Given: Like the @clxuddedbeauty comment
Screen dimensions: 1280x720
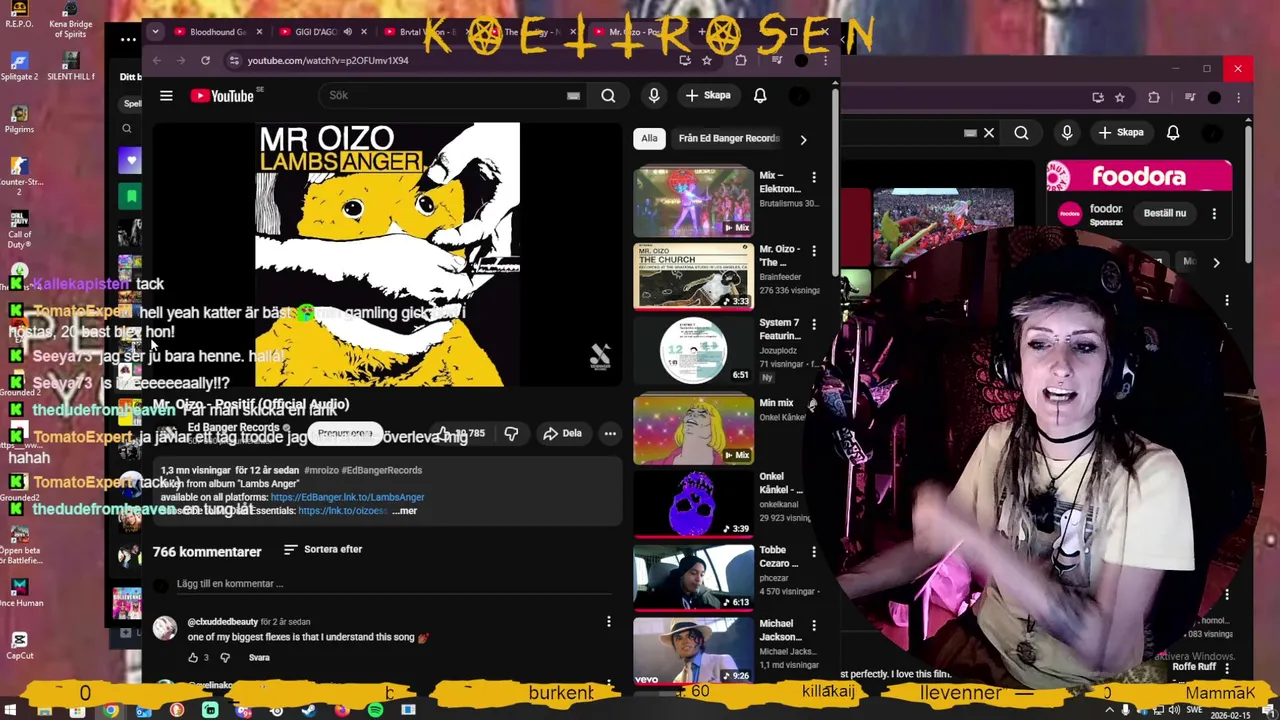Looking at the screenshot, I should click(193, 657).
